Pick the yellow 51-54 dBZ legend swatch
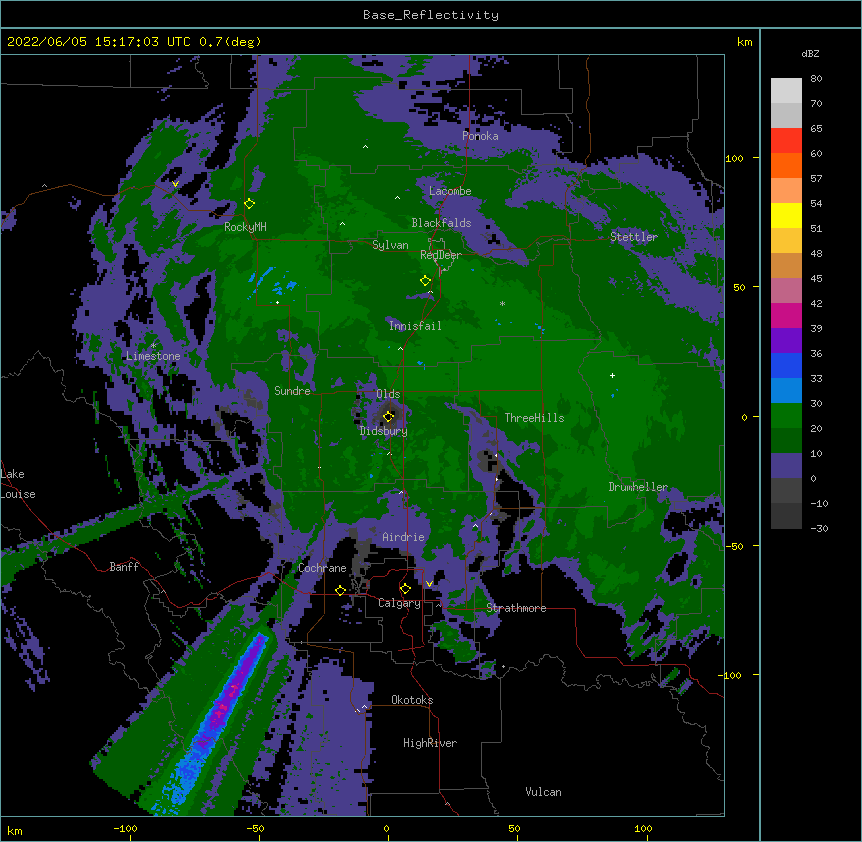Image resolution: width=862 pixels, height=842 pixels. (786, 216)
